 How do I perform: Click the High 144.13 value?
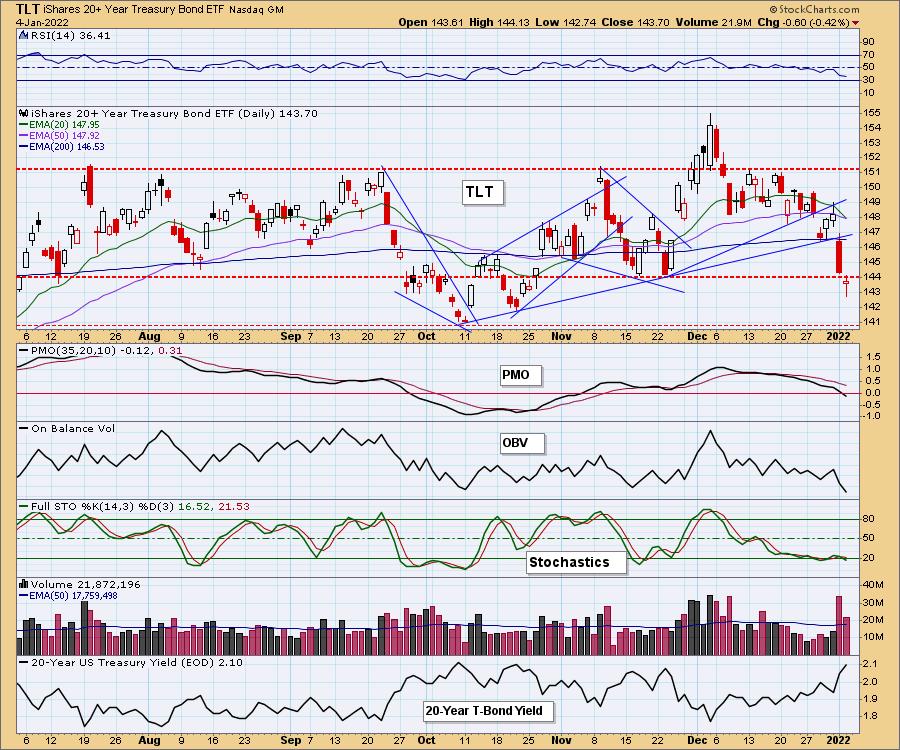pos(499,22)
